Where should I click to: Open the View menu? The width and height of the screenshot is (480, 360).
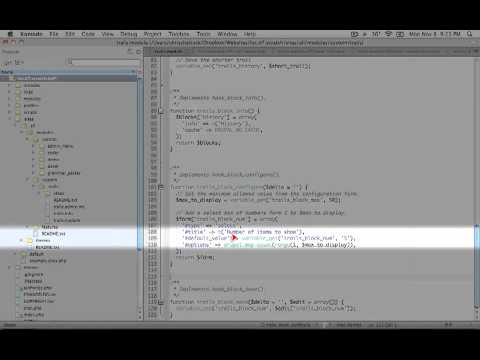(x=107, y=34)
